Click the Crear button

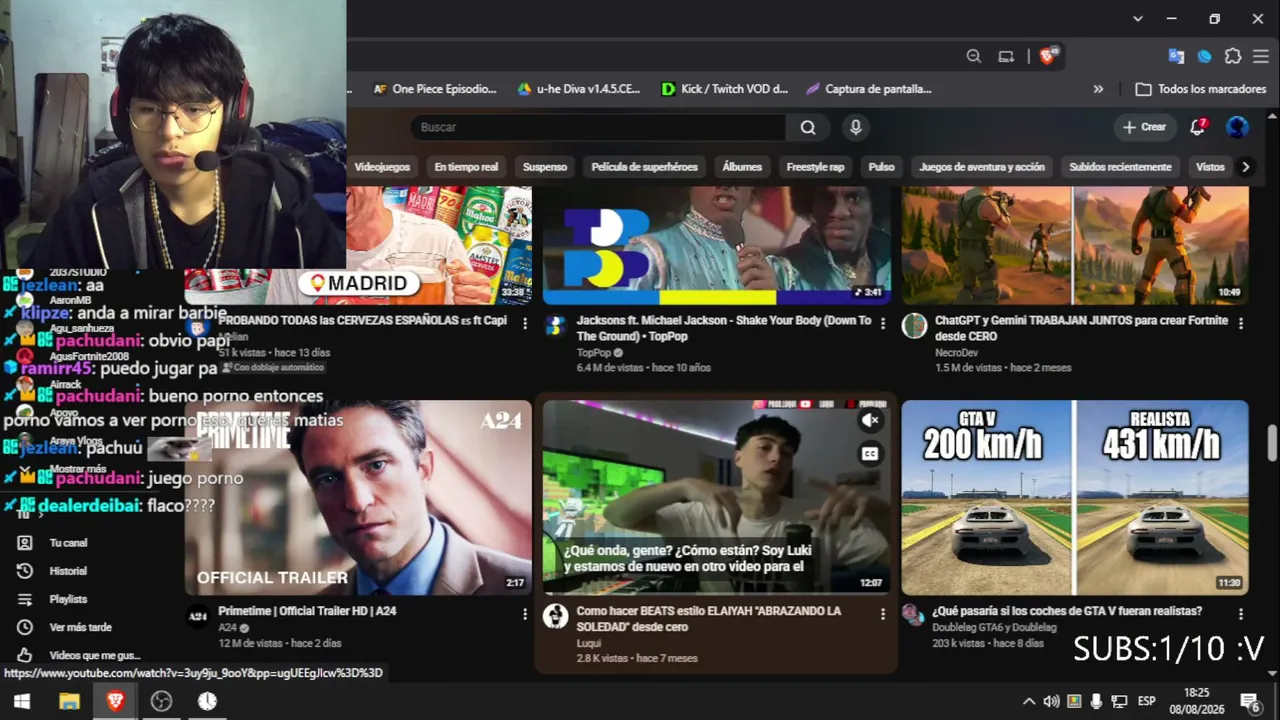1144,127
